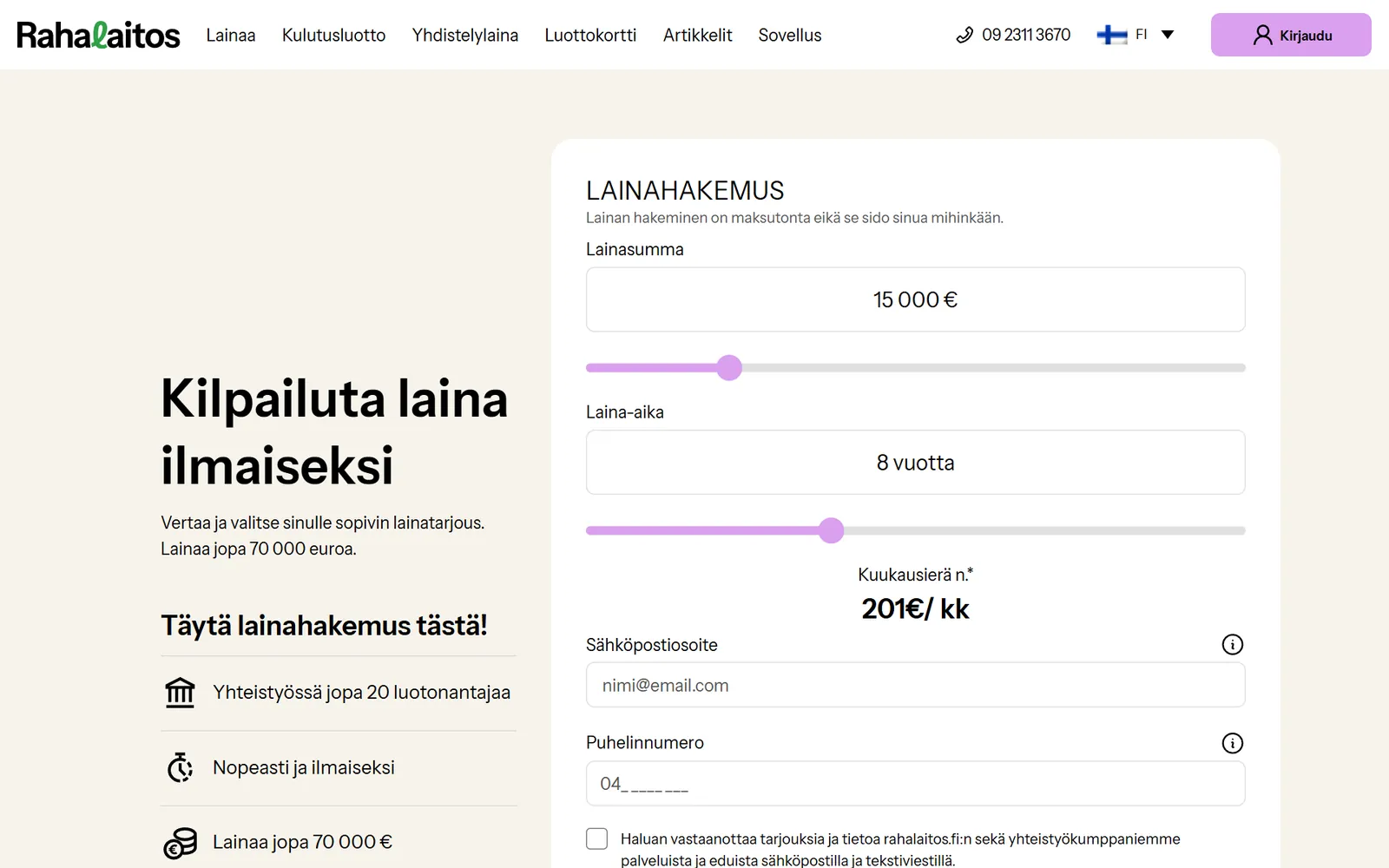The height and width of the screenshot is (868, 1389).
Task: Open info icon next to Puhelinnumero
Action: coord(1232,743)
